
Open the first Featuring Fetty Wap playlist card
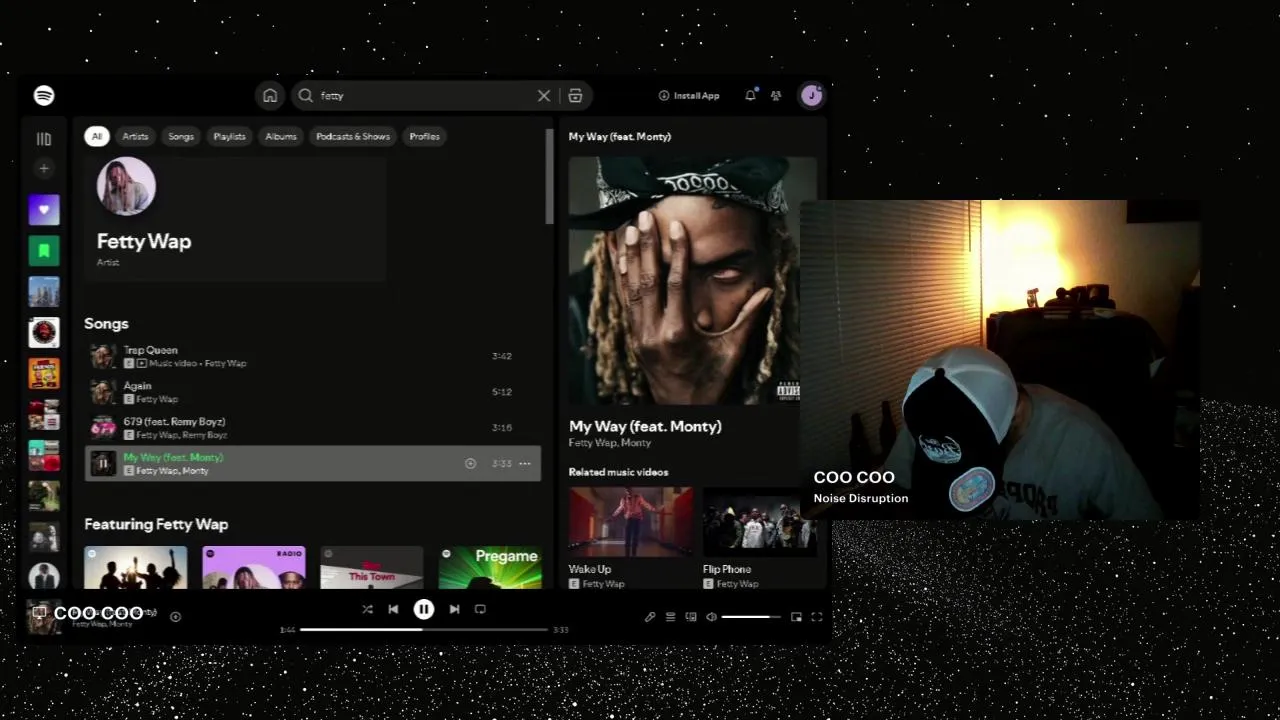(136, 567)
